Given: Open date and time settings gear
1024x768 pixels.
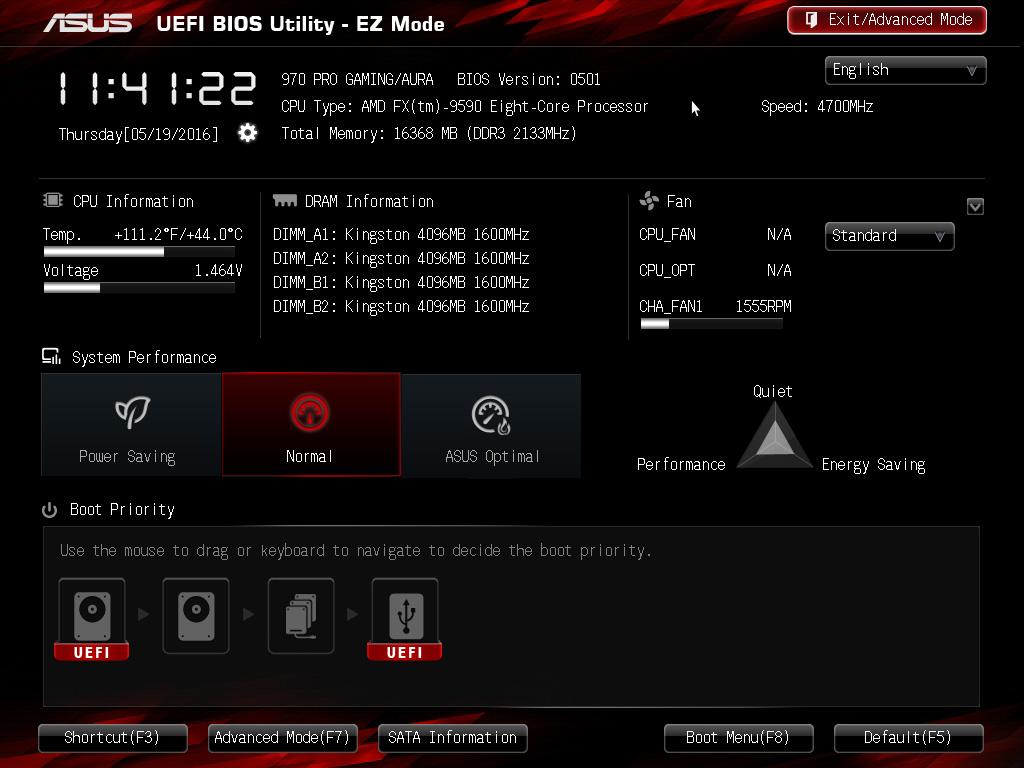Looking at the screenshot, I should click(x=248, y=133).
